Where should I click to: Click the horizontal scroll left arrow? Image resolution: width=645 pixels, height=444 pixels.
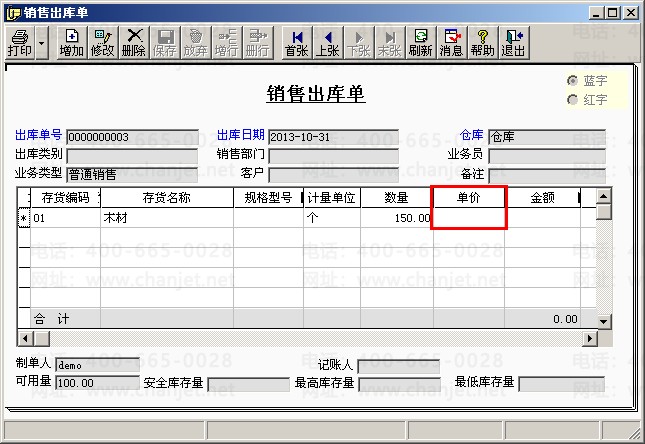click(25, 339)
